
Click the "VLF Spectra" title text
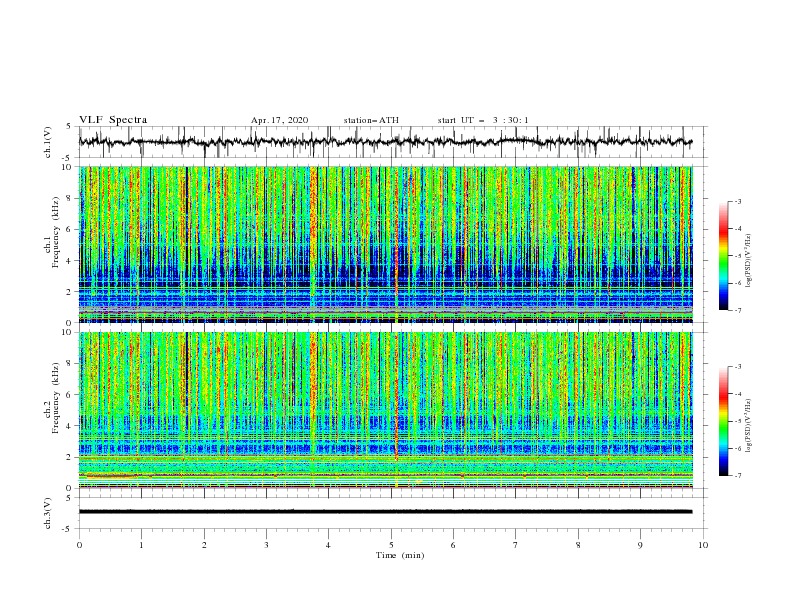(113, 120)
